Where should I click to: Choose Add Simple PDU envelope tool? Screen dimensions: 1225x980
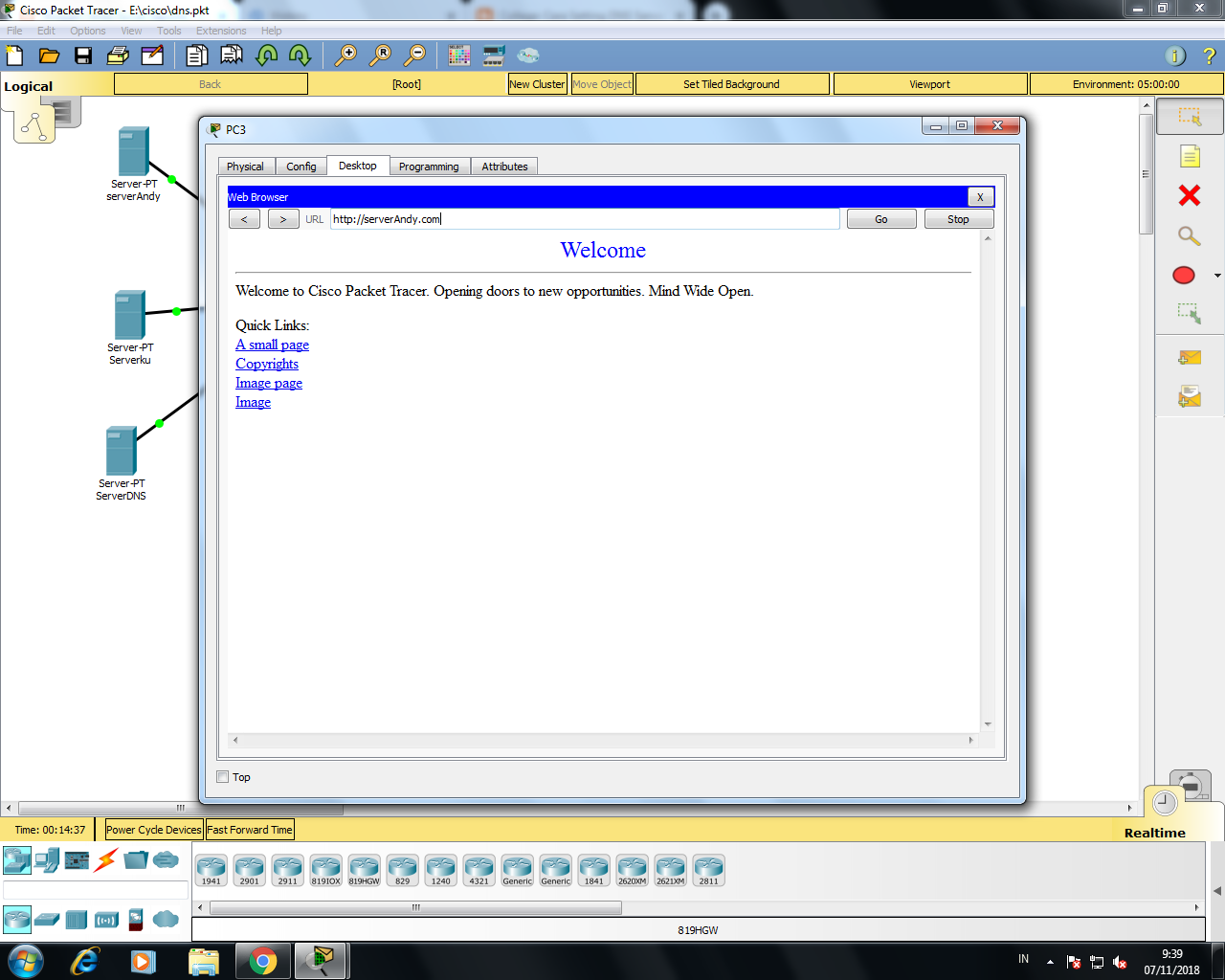(x=1189, y=357)
